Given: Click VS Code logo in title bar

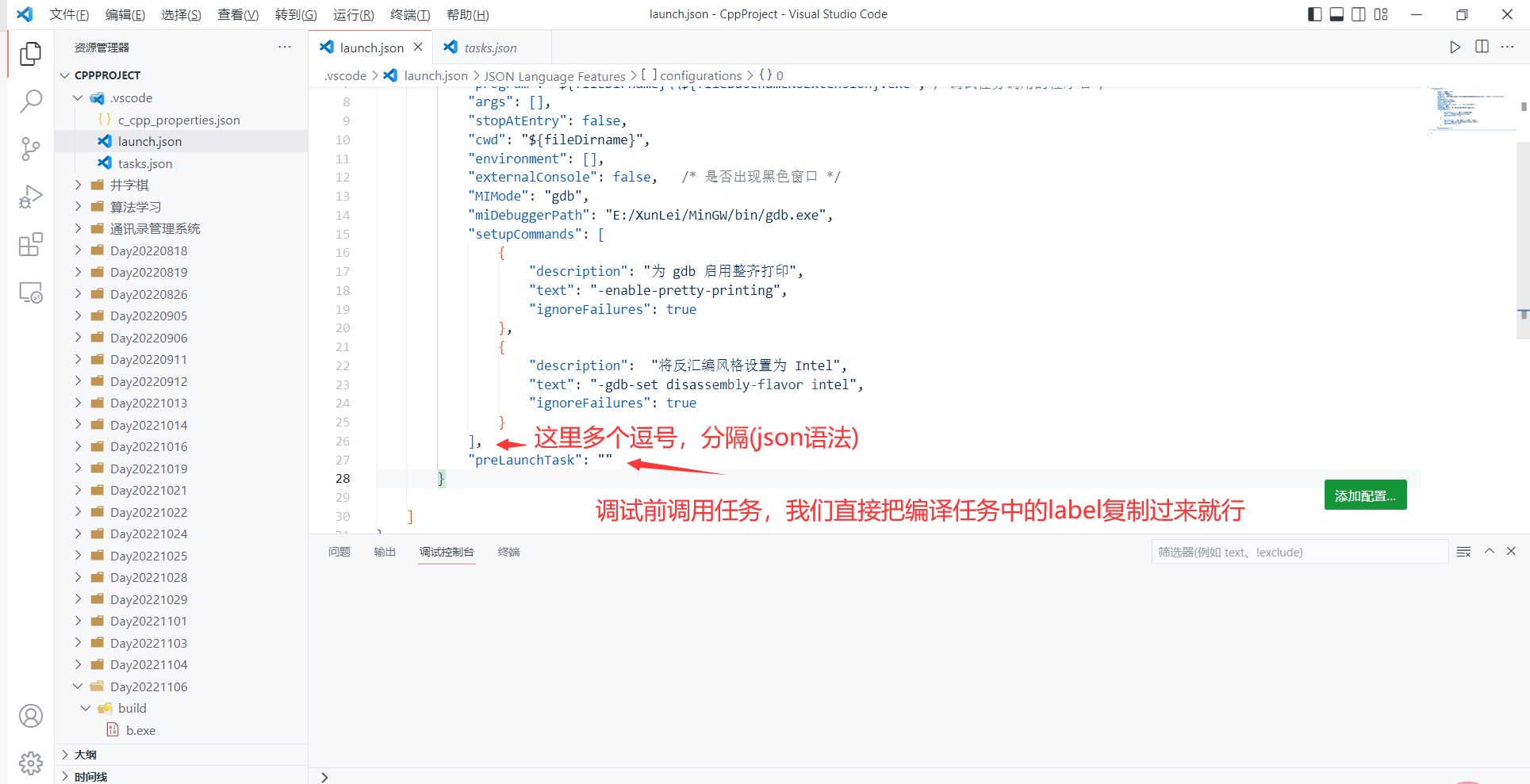Looking at the screenshot, I should tap(25, 14).
